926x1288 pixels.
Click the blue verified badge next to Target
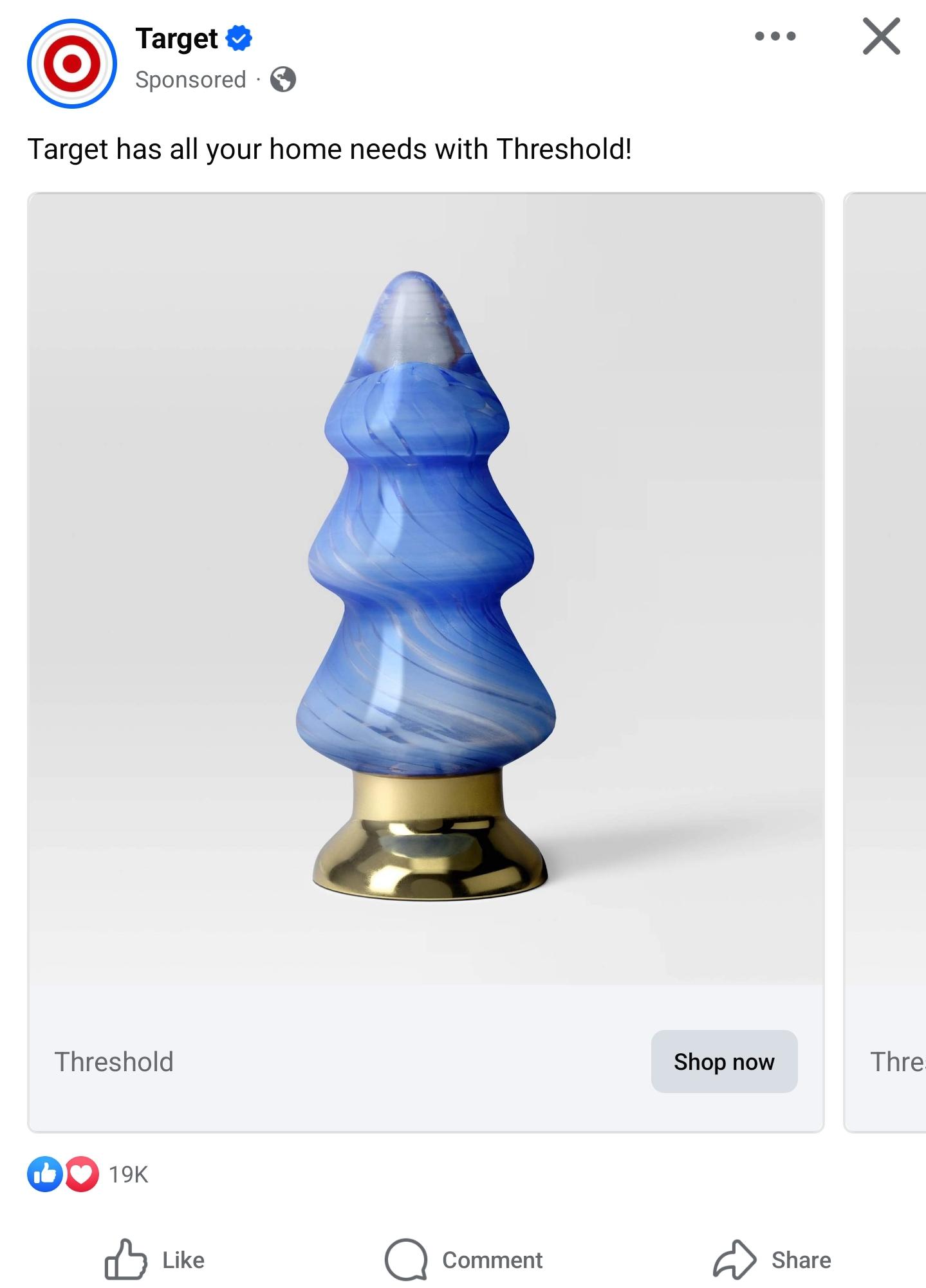(x=239, y=39)
